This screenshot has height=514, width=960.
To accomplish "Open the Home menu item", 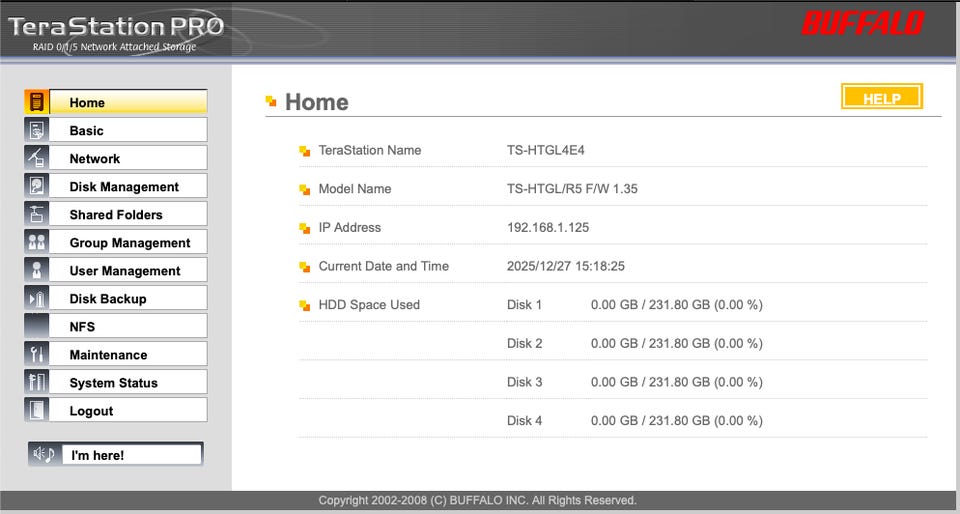I will click(128, 102).
